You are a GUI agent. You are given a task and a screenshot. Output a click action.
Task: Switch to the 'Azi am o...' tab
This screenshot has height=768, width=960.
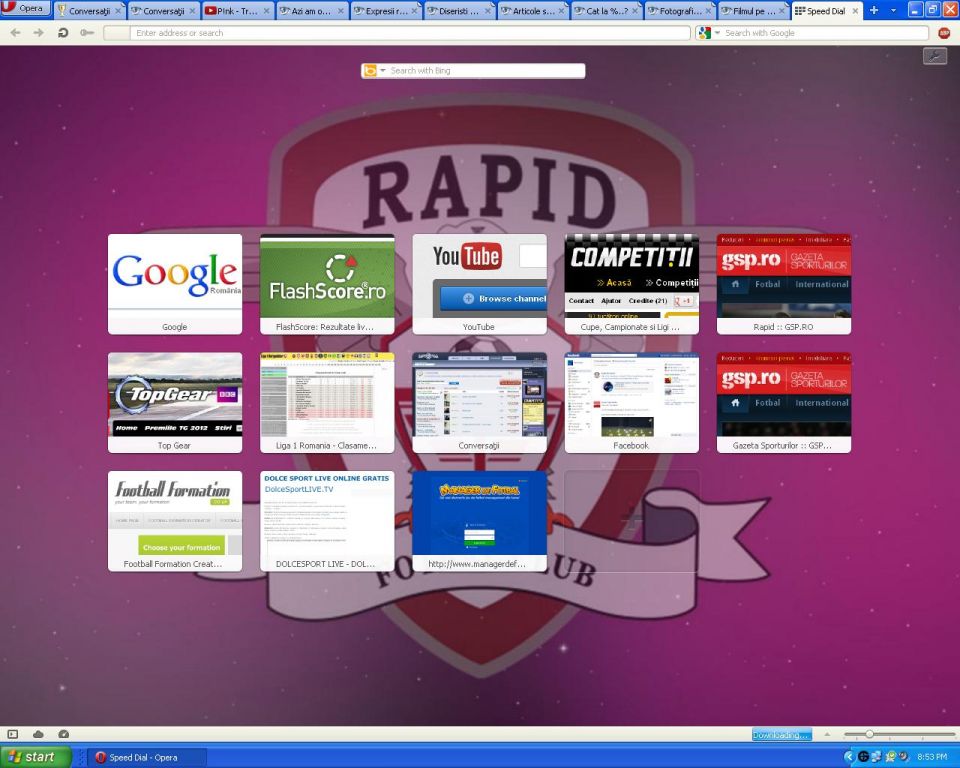click(x=311, y=10)
